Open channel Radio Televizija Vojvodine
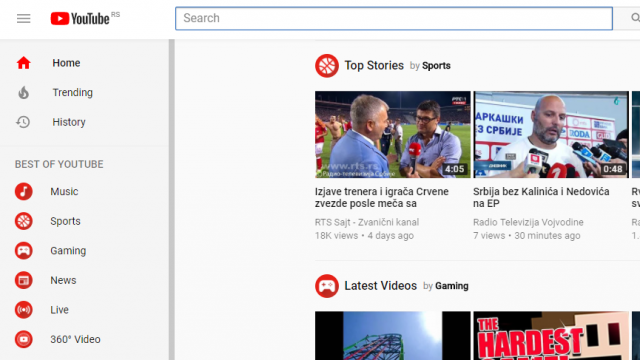Image resolution: width=640 pixels, height=360 pixels. 528,222
